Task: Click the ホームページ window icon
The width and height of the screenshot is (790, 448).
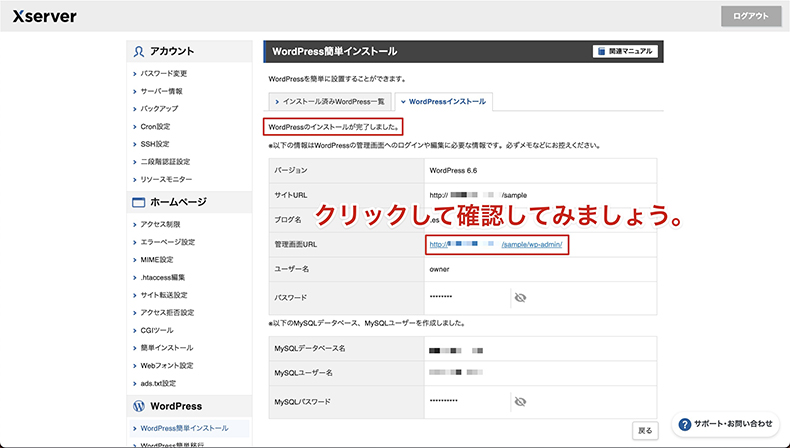Action: pos(138,203)
